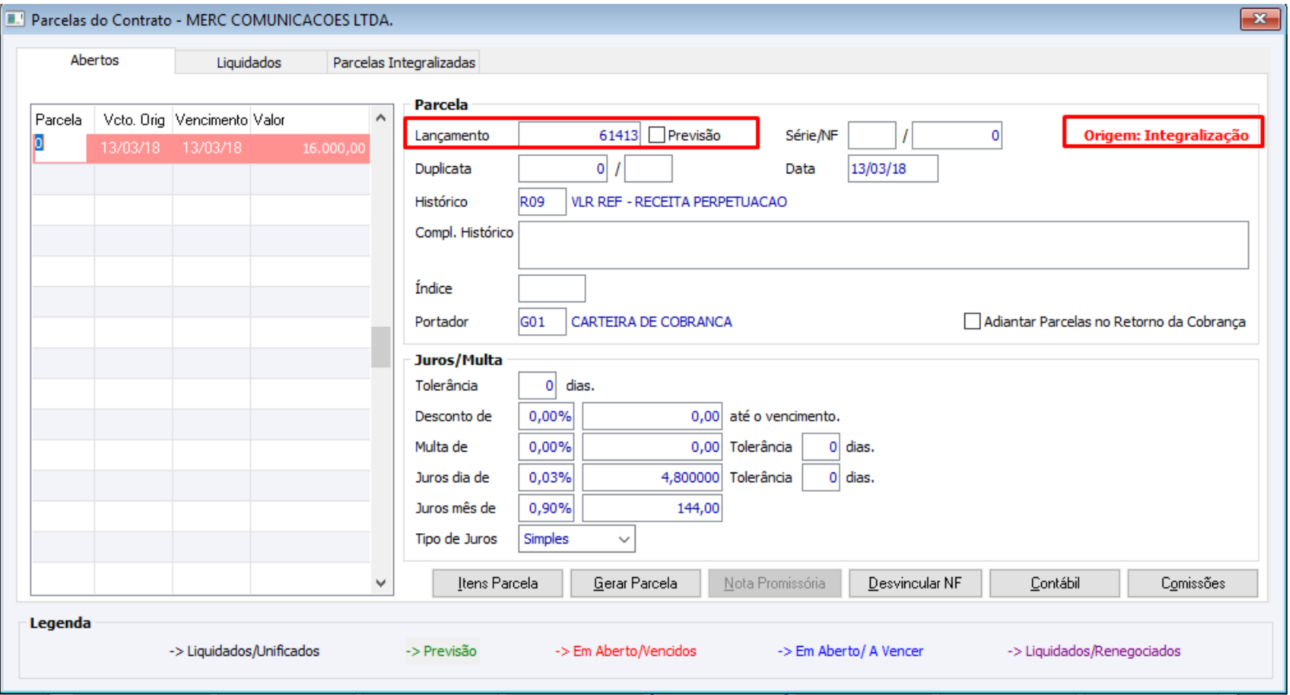Click the Multa de value field
1290x695 pixels.
652,447
